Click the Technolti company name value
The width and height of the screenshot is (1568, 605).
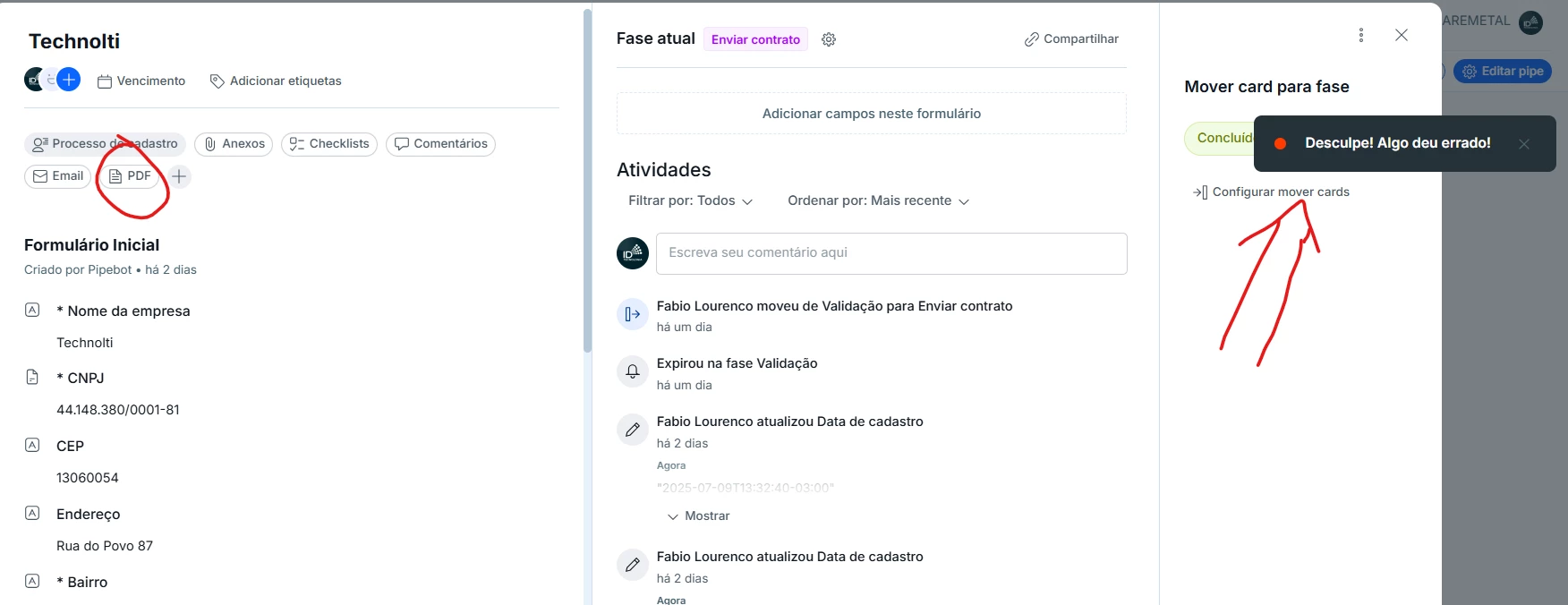[85, 343]
